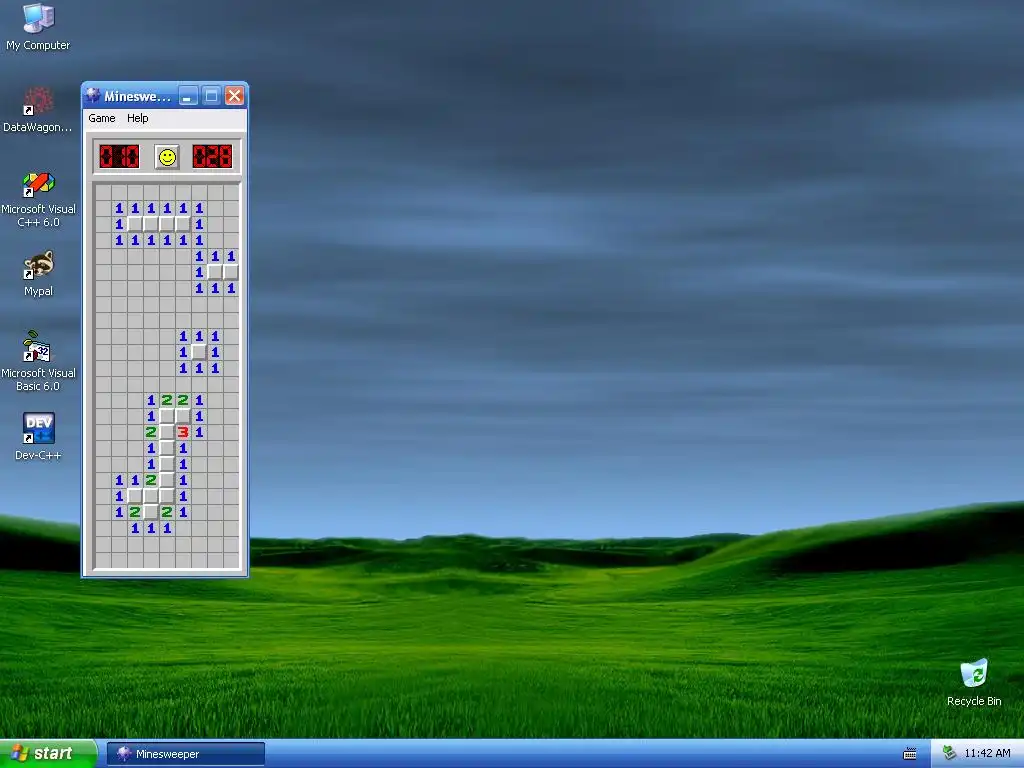This screenshot has width=1024, height=768.
Task: Click the red mine counter display
Action: 120,157
